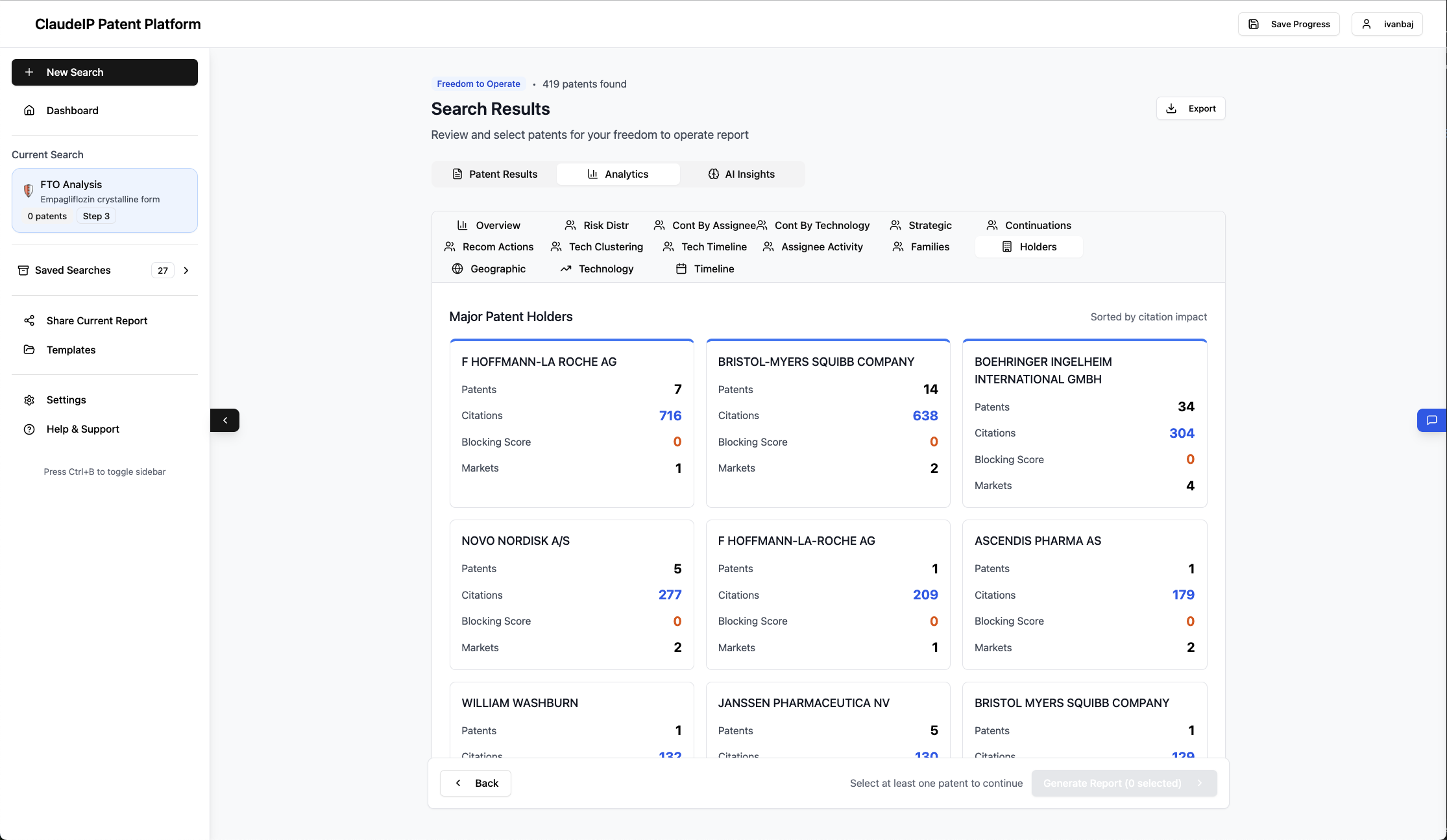Open the Boehringer Ingelheim holder card
The image size is (1447, 840).
1084,423
